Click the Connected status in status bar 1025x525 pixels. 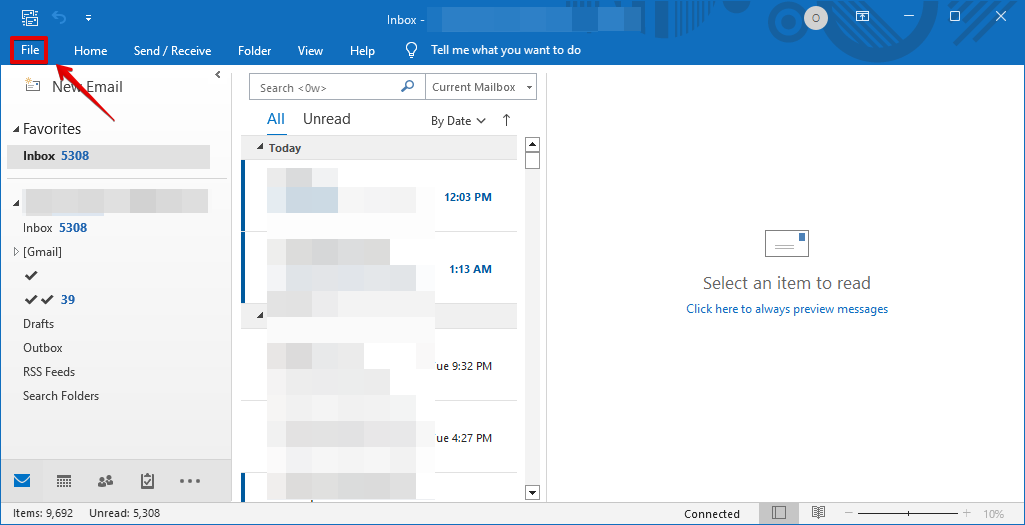point(712,514)
